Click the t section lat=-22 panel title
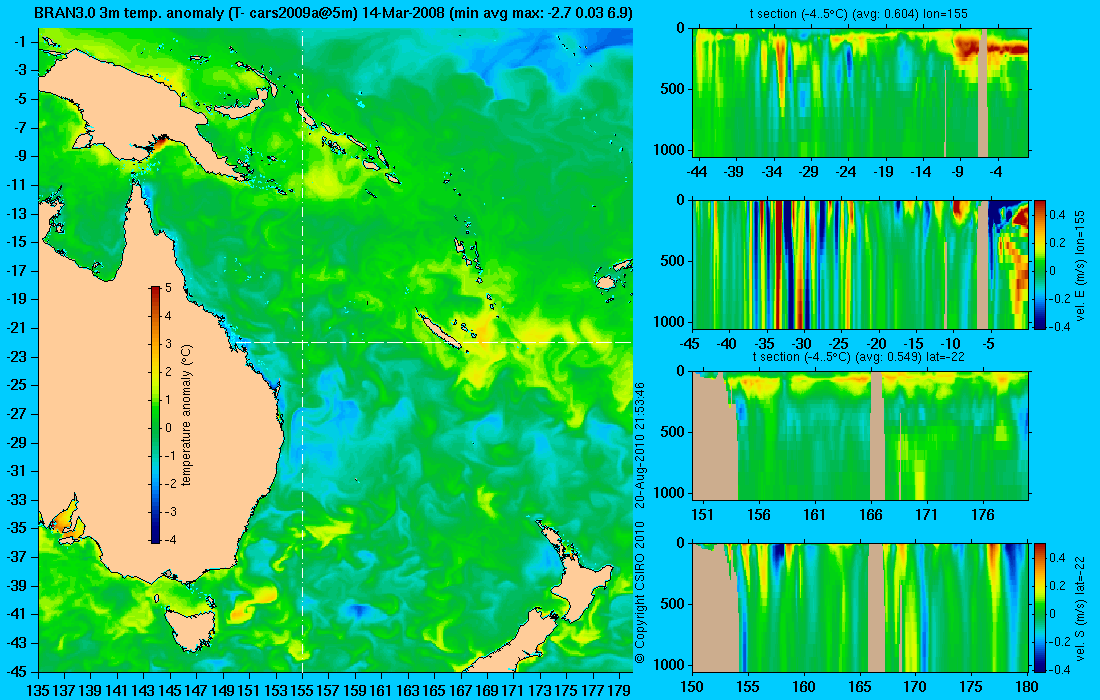This screenshot has width=1100, height=700. (860, 357)
